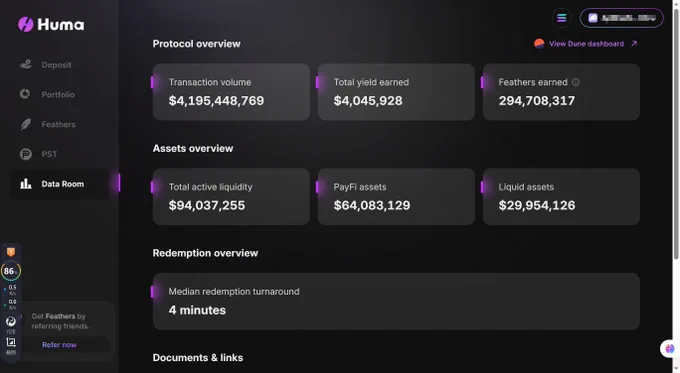680x373 pixels.
Task: Click the 86% performance gauge widget
Action: (10, 271)
